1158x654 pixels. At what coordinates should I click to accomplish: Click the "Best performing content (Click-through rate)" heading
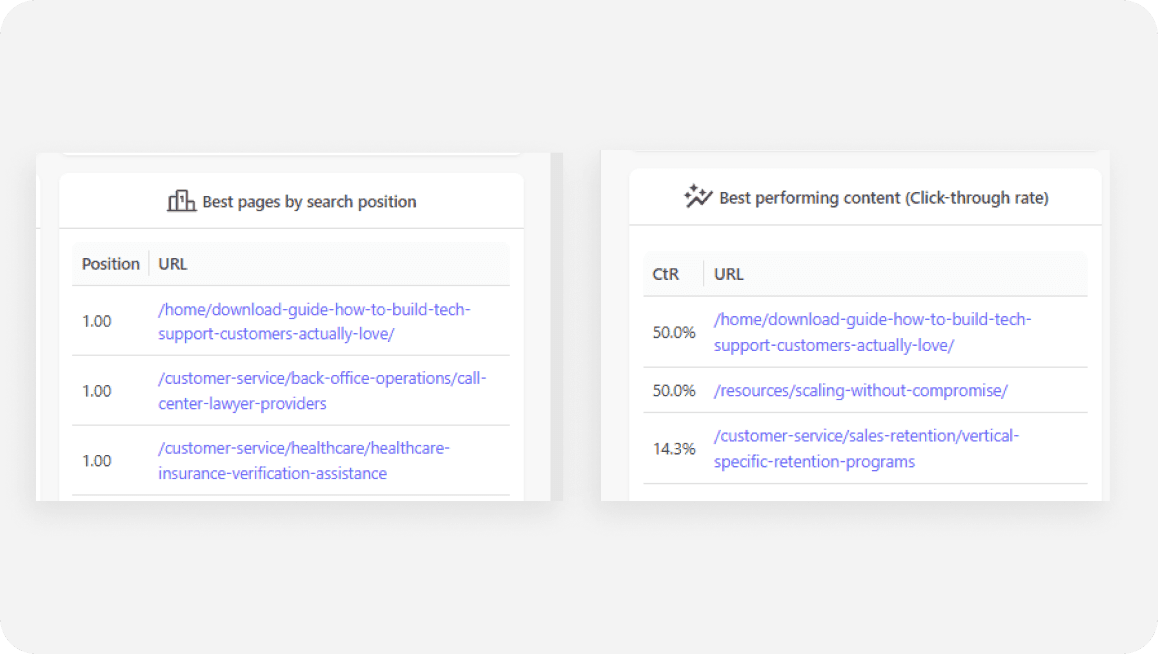pyautogui.click(x=883, y=198)
